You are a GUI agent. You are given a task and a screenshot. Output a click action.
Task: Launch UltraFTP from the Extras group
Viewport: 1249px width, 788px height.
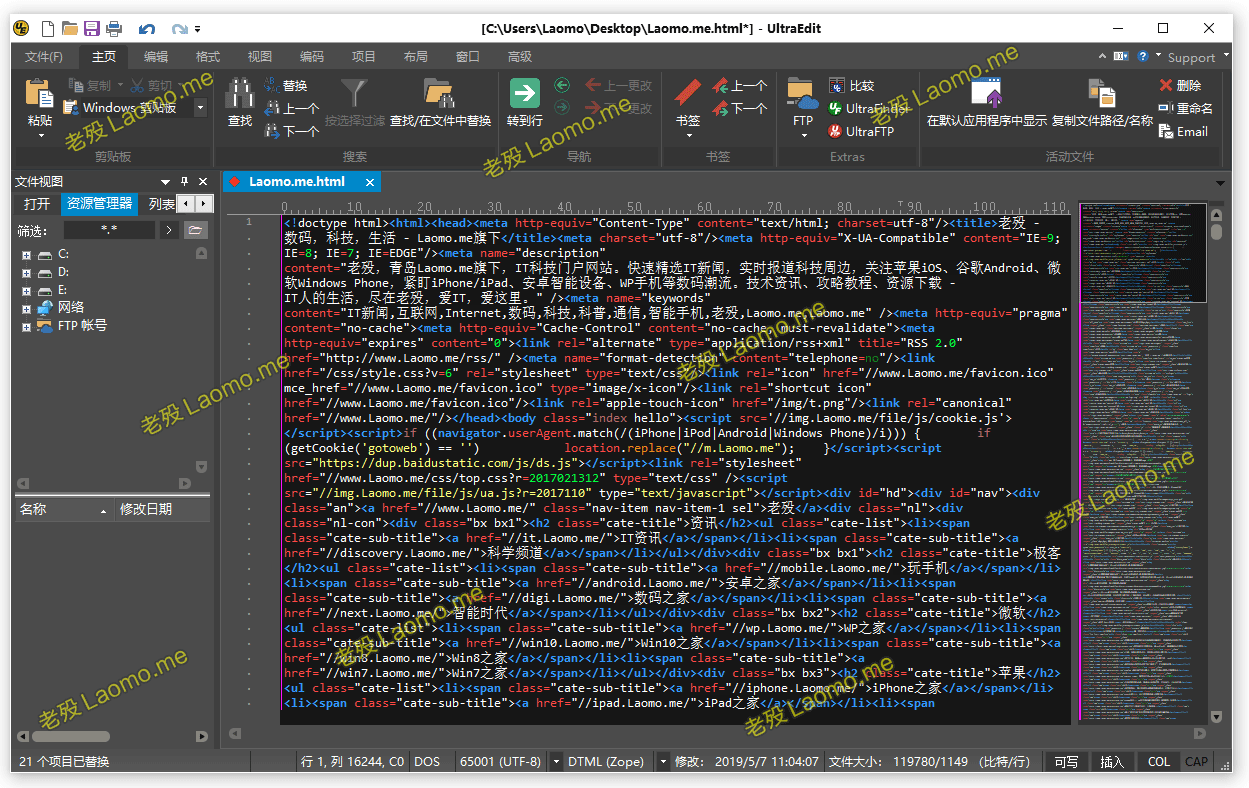(861, 131)
